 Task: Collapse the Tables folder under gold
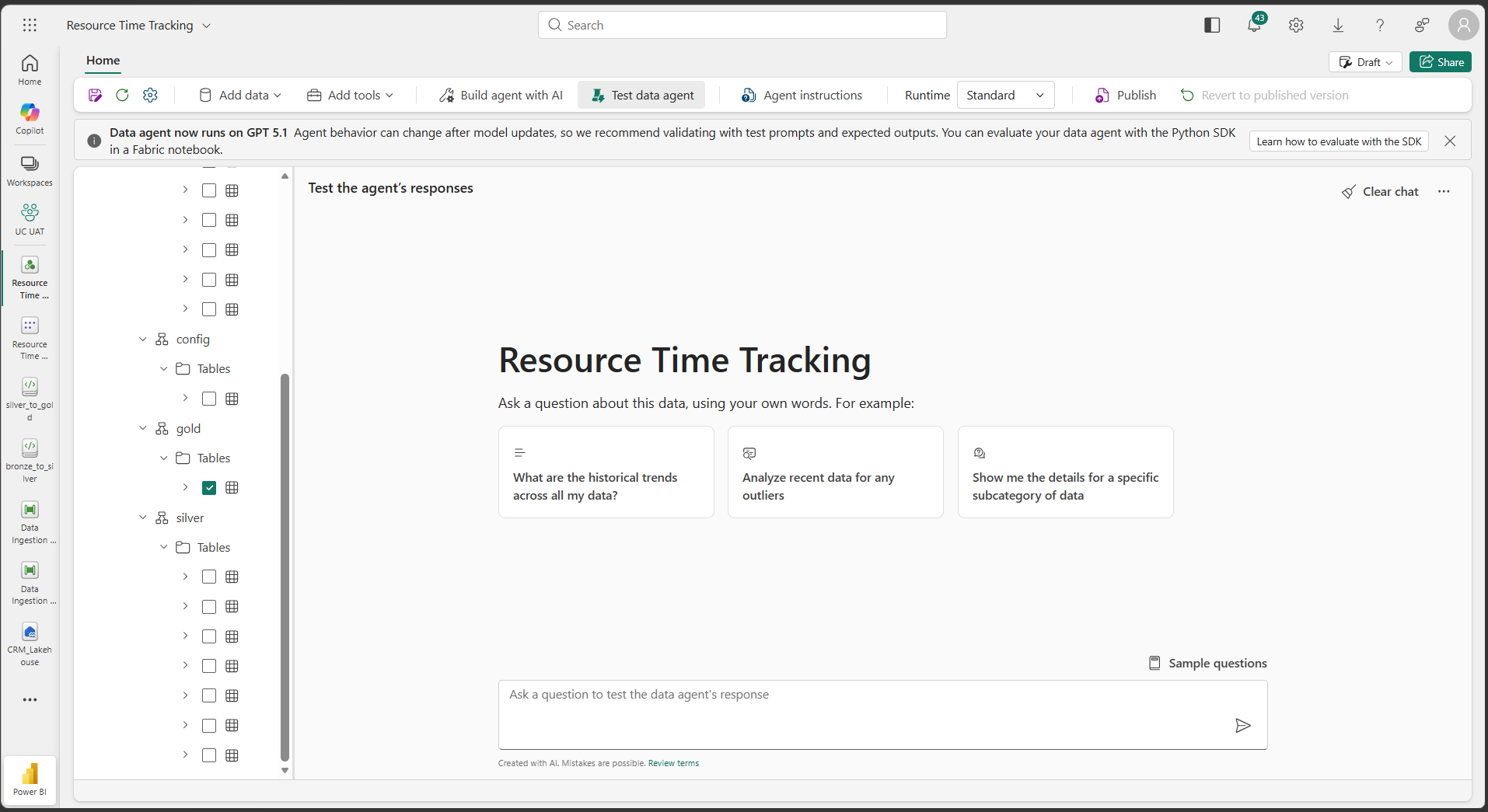[164, 458]
